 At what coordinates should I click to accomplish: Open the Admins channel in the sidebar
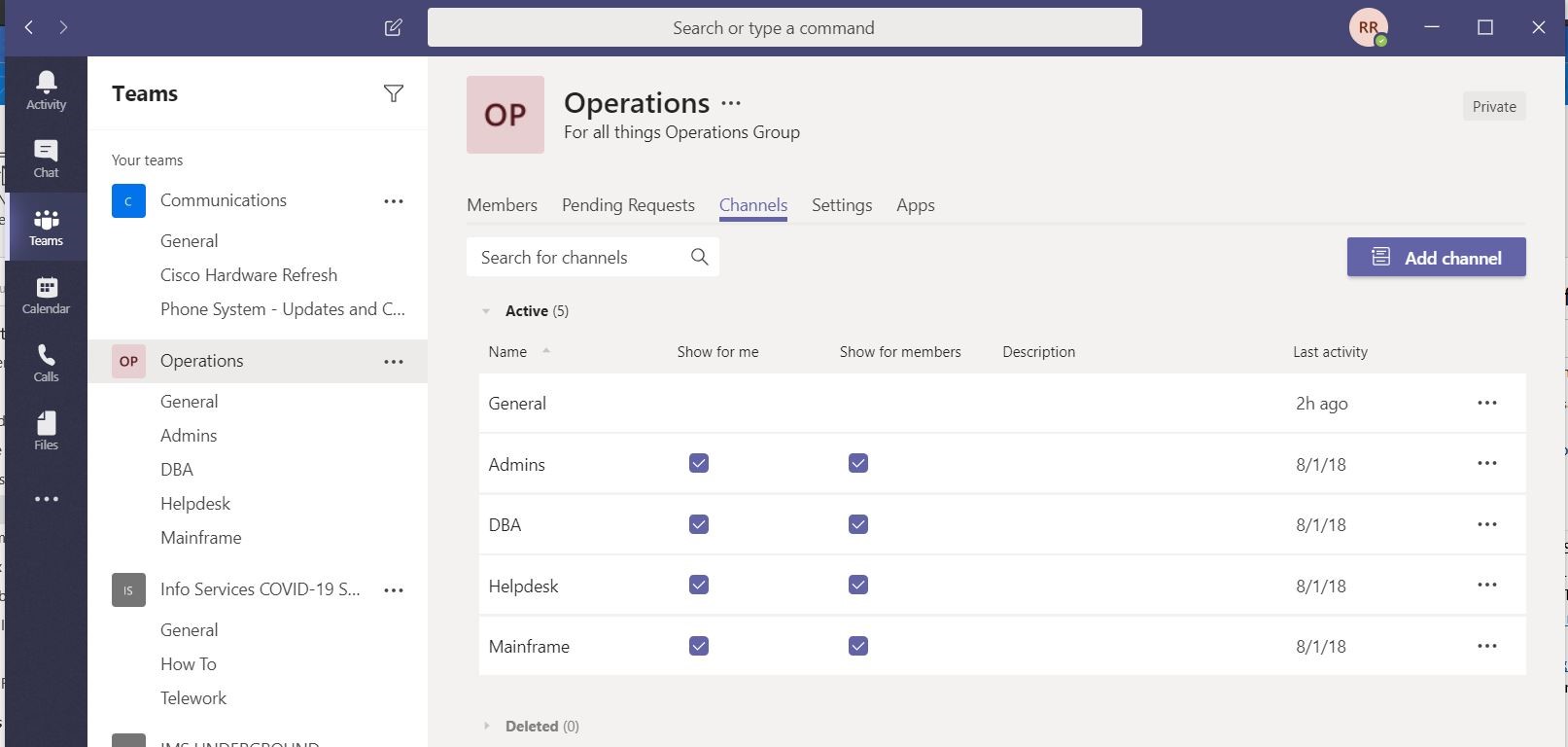tap(189, 436)
